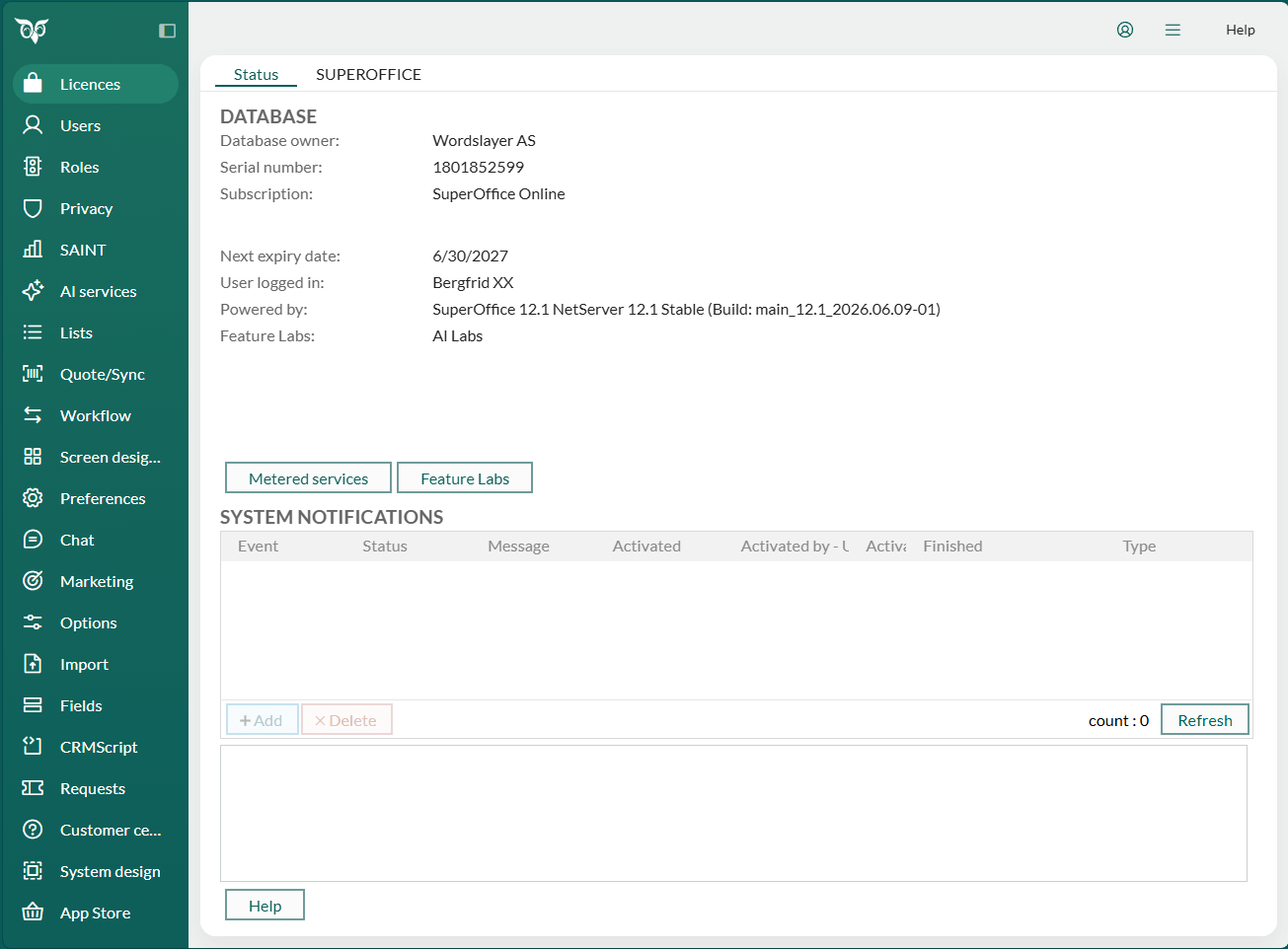Click the Privacy shield icon
Screen dimensions: 1288x949
(33, 208)
